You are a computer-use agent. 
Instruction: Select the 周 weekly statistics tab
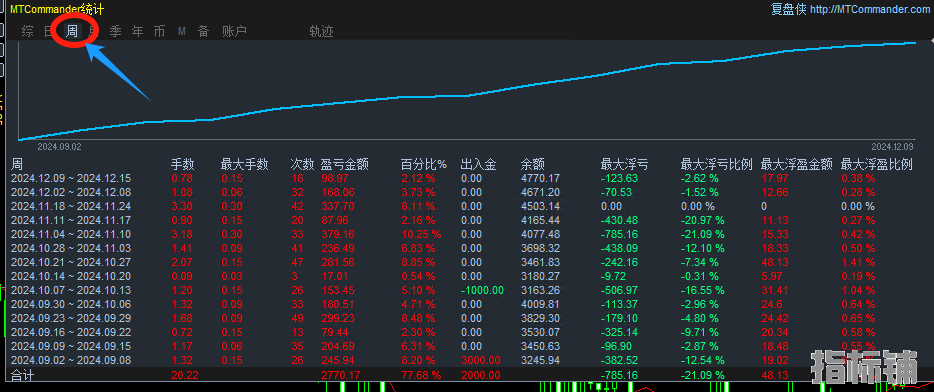(x=71, y=32)
